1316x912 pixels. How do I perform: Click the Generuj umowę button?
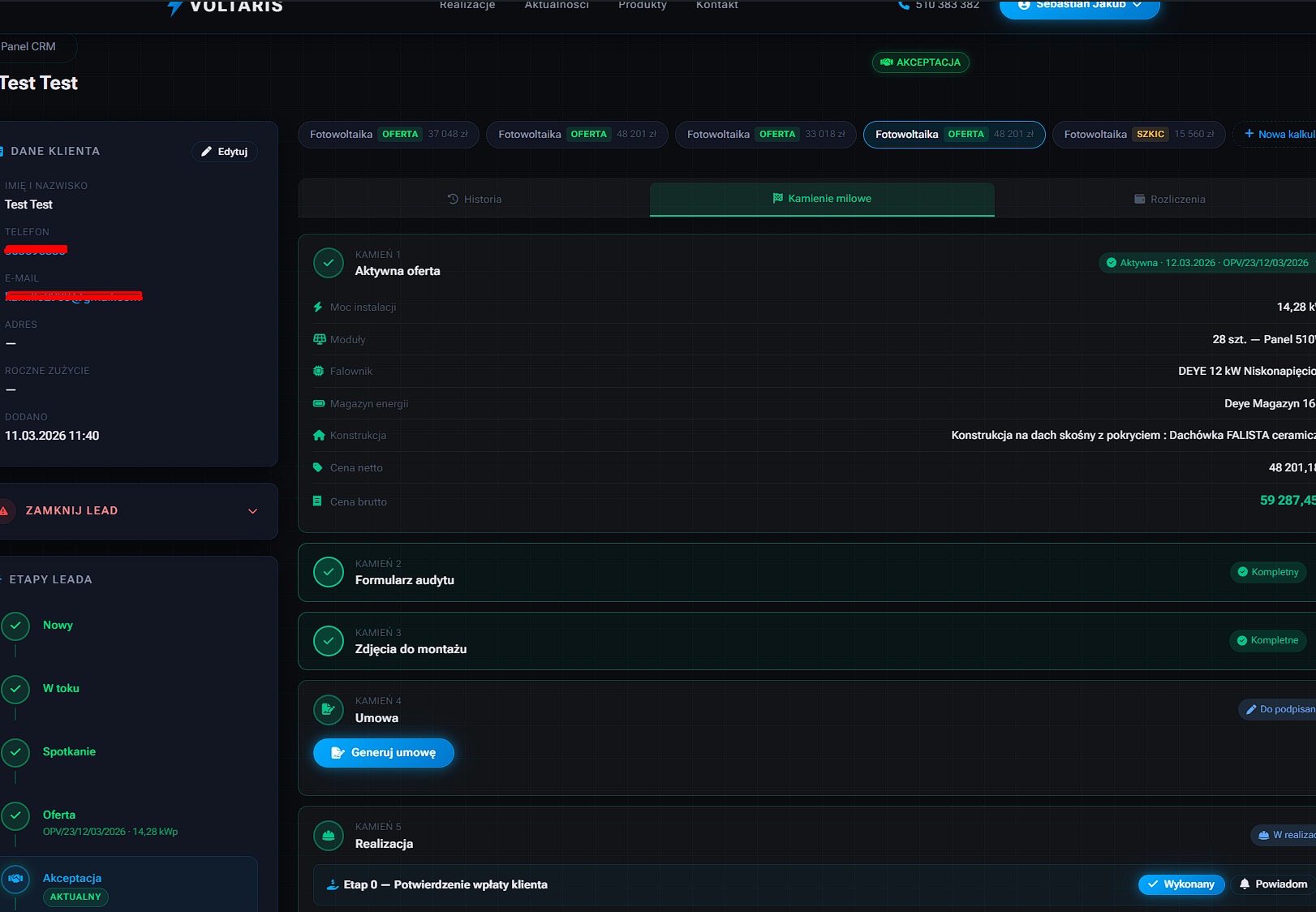384,753
